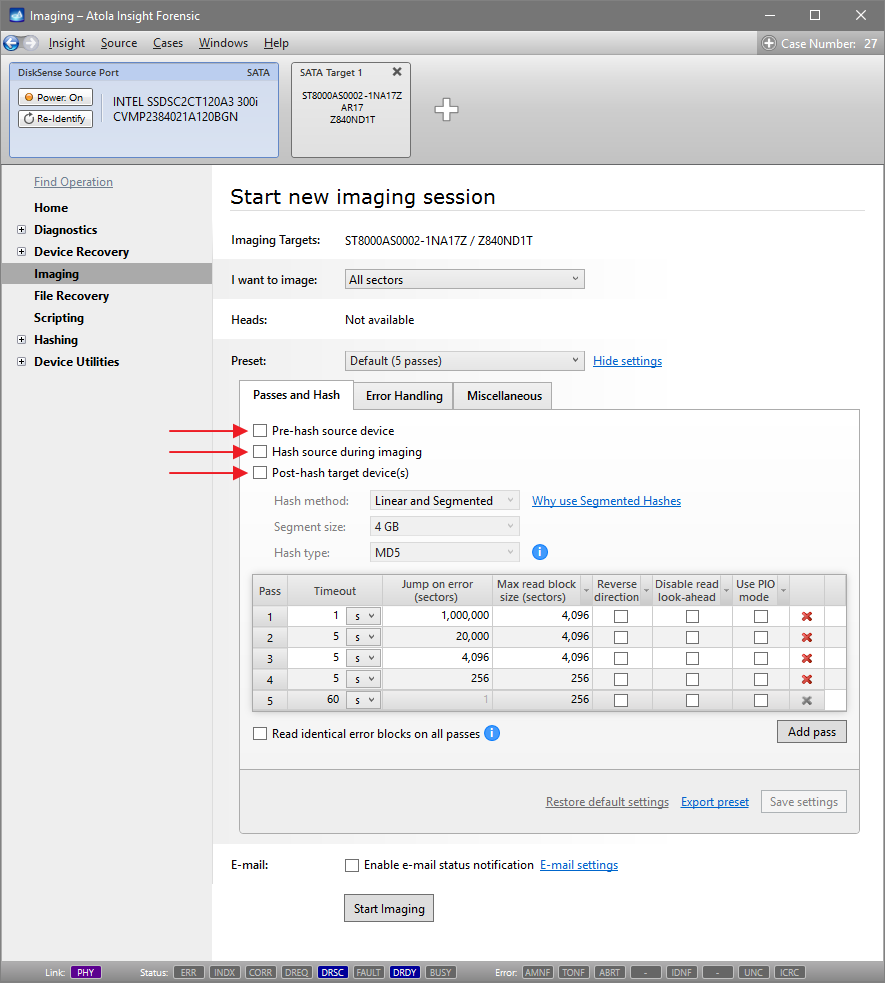Close the SATA Target 1 device panel

[396, 72]
